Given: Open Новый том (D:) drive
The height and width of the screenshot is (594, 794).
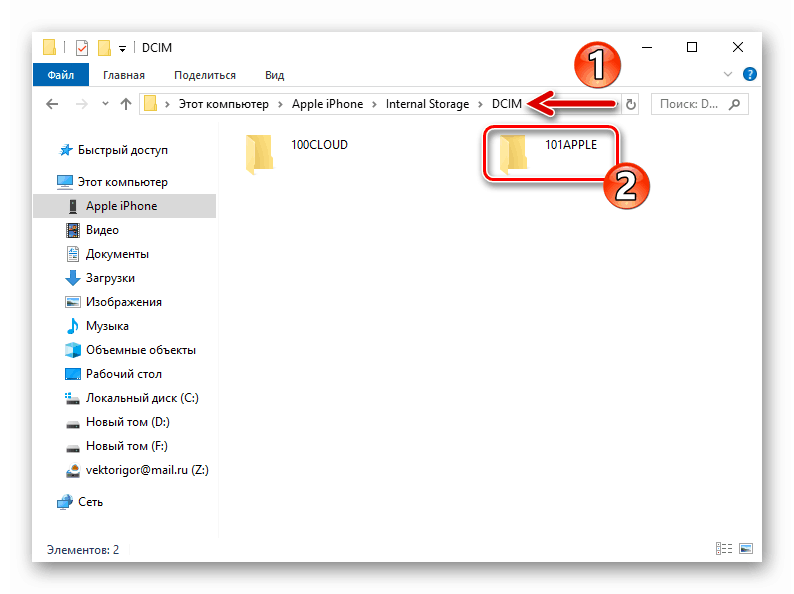Looking at the screenshot, I should coord(117,422).
